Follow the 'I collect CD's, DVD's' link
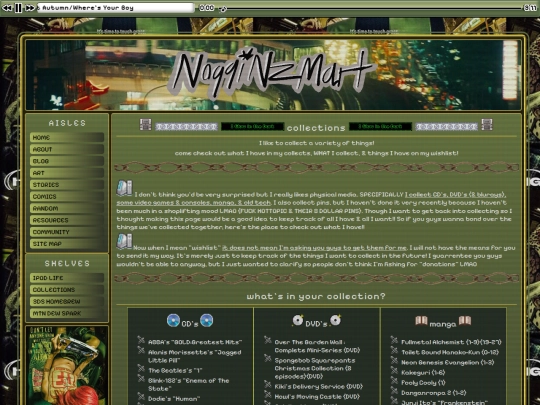The image size is (540, 405). pyautogui.click(x=455, y=195)
